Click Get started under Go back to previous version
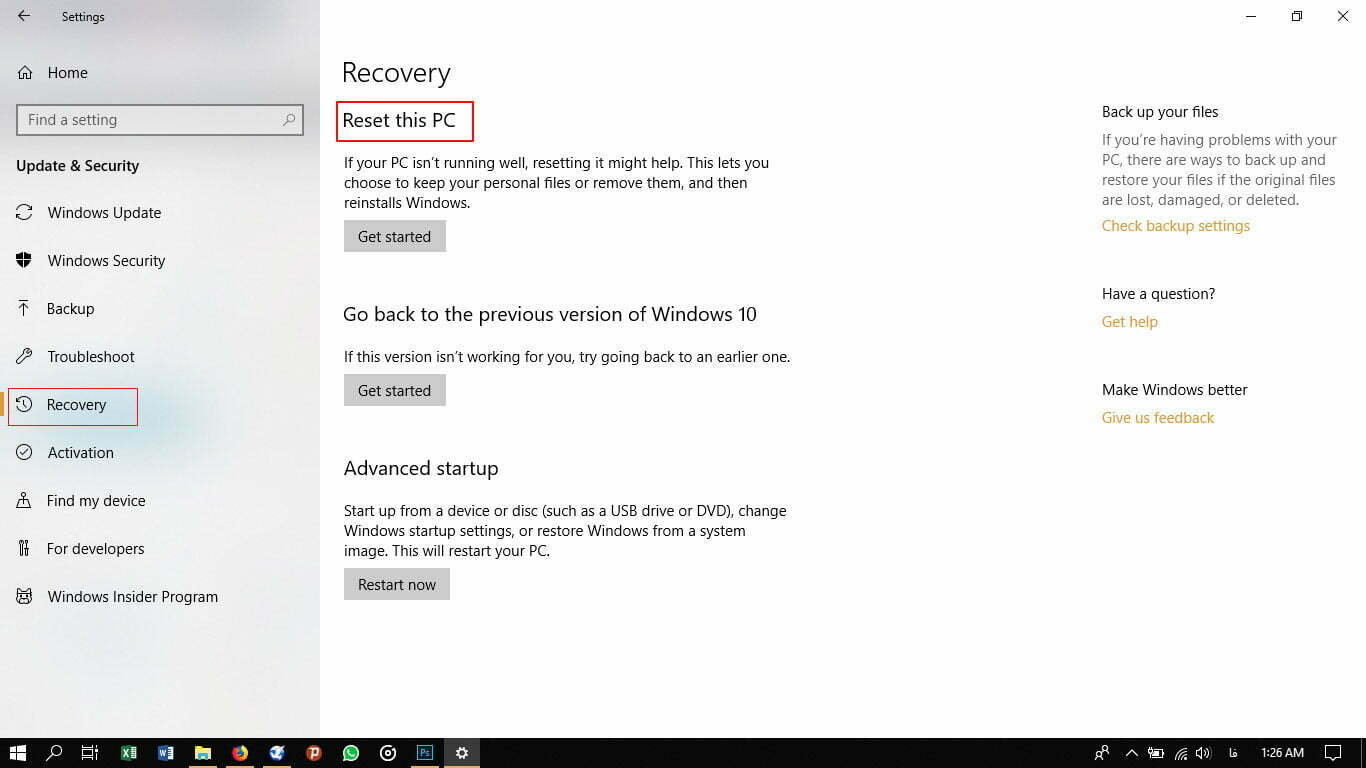 click(x=394, y=390)
